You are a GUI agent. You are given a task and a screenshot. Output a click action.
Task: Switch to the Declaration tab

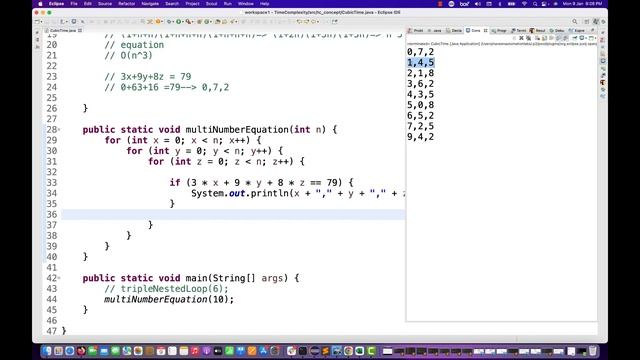pos(454,31)
